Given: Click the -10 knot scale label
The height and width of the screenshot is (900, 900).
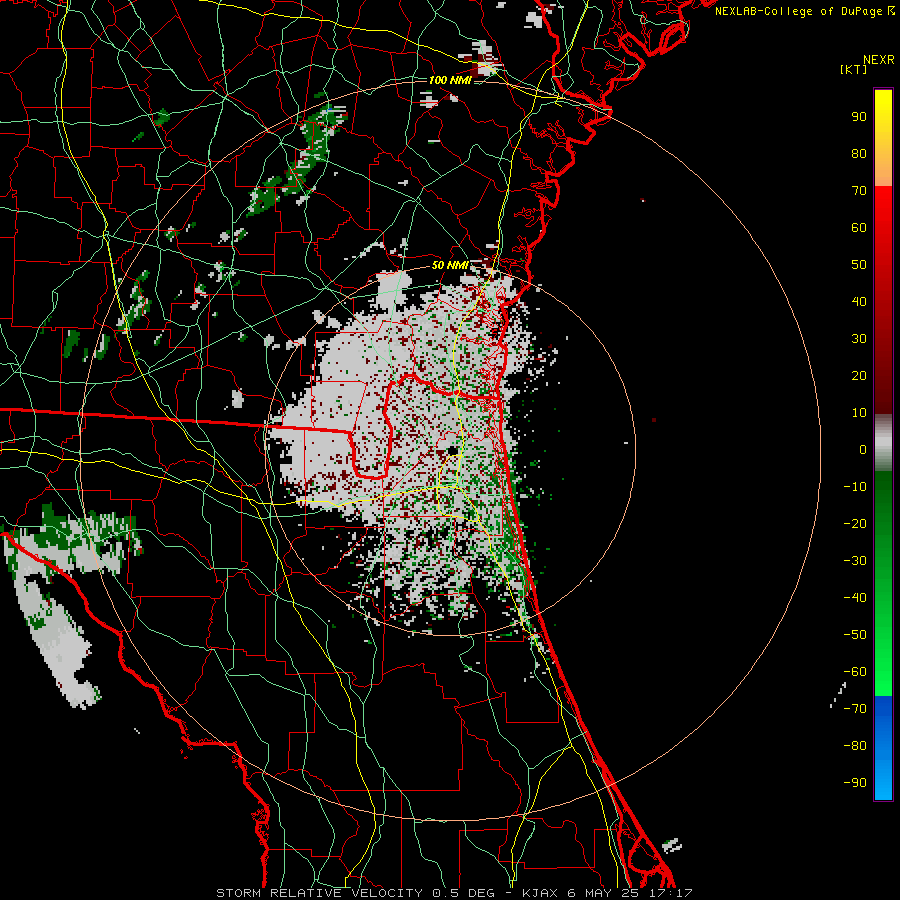Looking at the screenshot, I should [855, 487].
